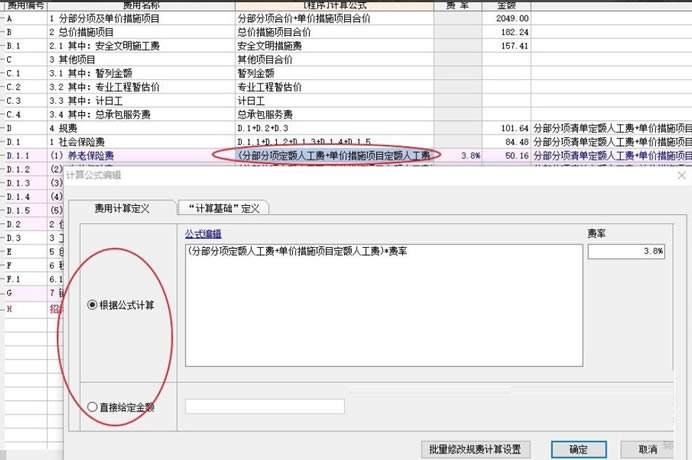This screenshot has height=460, width=692.
Task: Open the "计算基础"定义 tab
Action: (224, 208)
